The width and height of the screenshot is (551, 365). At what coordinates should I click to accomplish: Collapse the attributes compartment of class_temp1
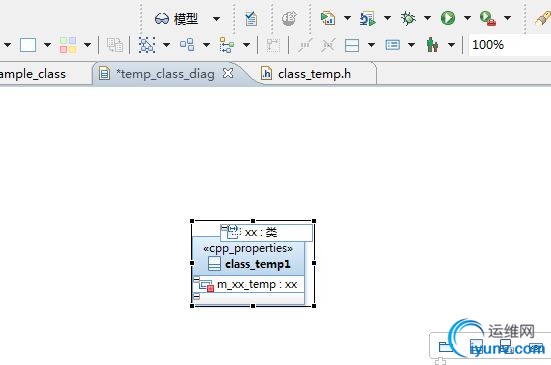[x=196, y=279]
